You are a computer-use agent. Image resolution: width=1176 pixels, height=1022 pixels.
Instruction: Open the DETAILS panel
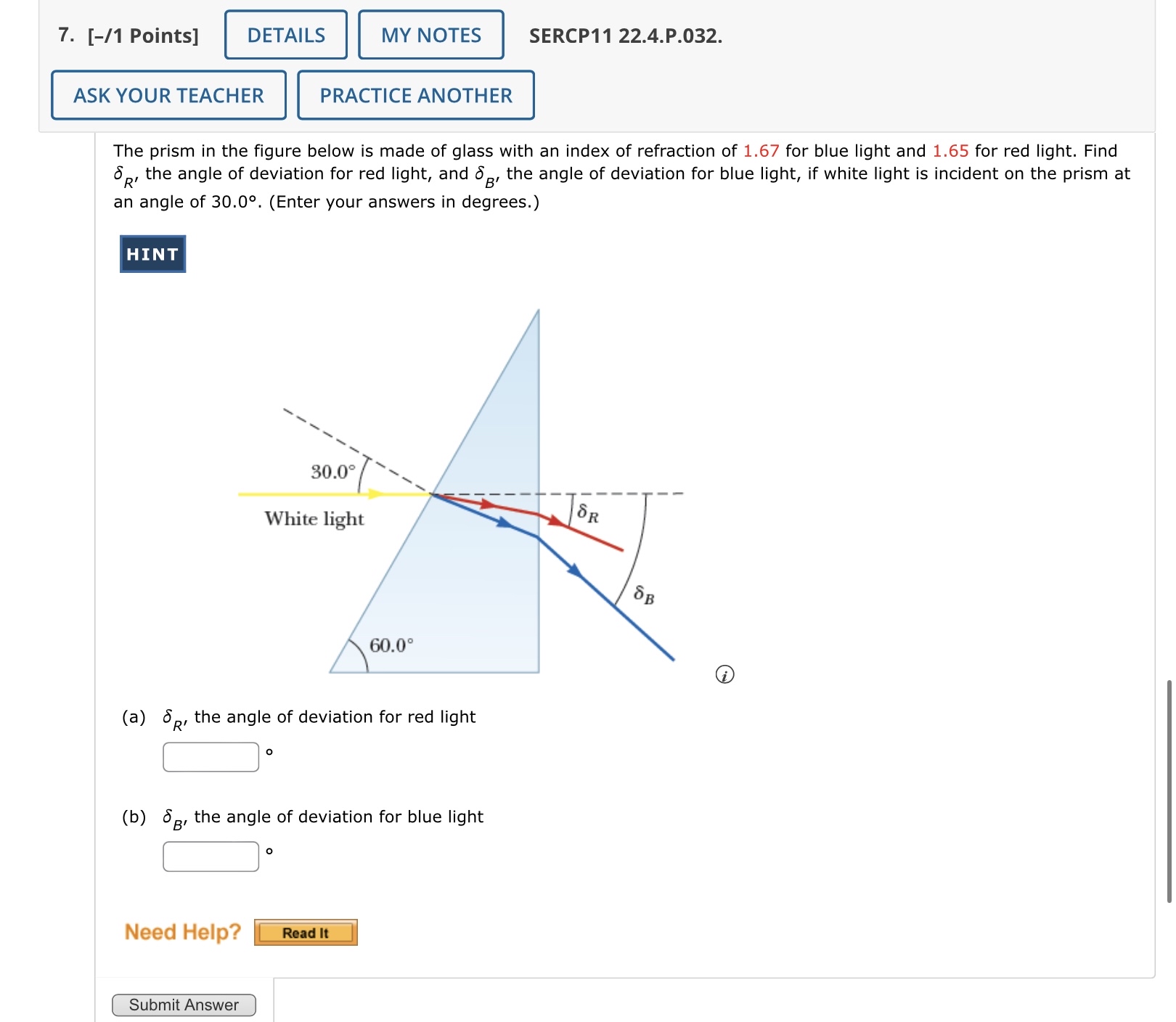[285, 35]
